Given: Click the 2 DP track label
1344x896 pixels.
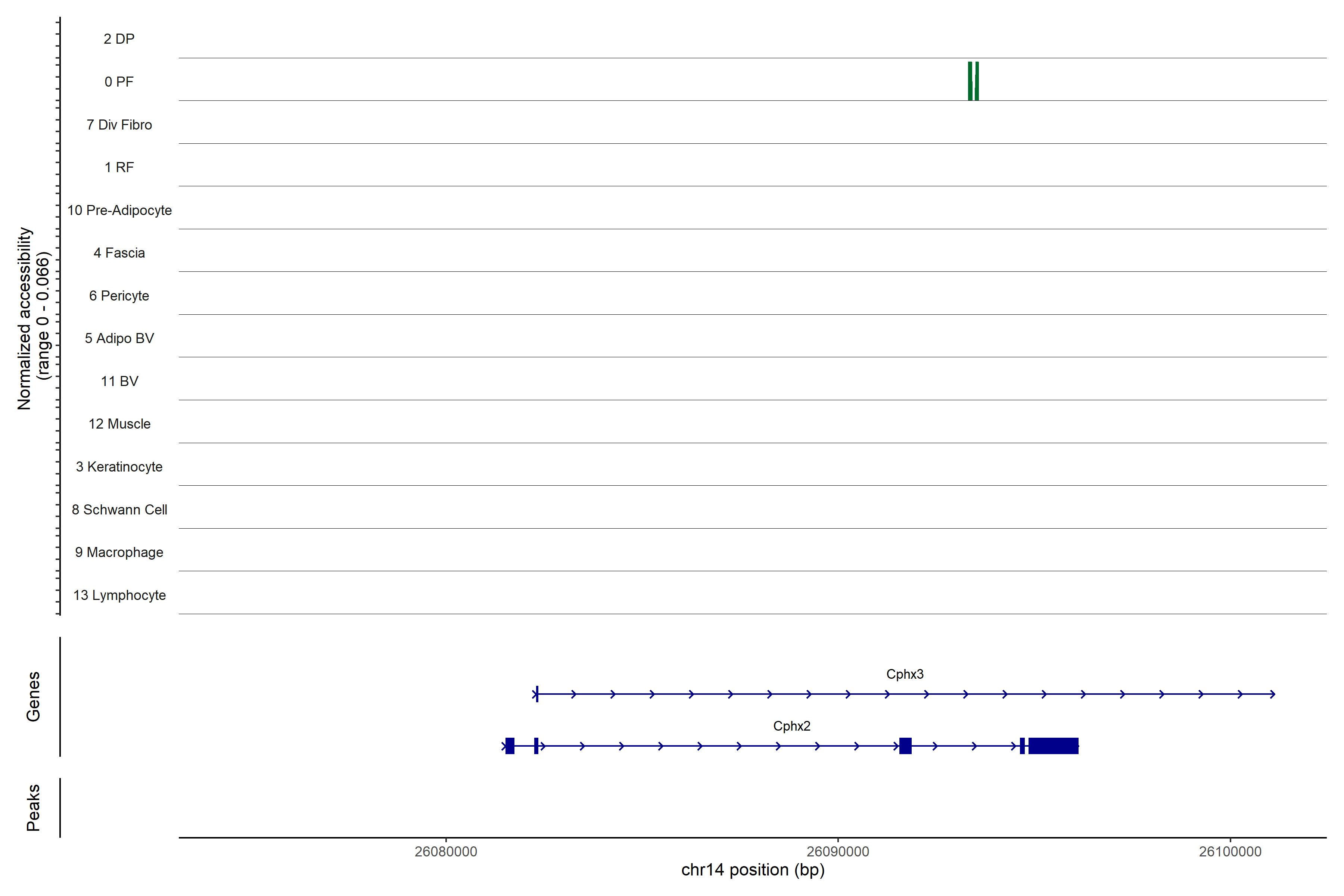Looking at the screenshot, I should pos(119,39).
